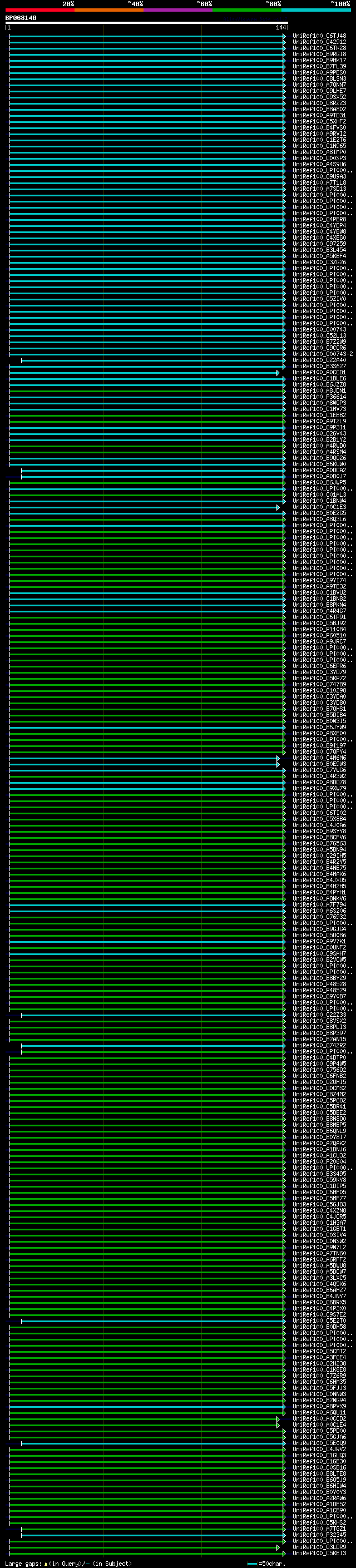Click the green ~80% identity legend segment

coord(247,10)
